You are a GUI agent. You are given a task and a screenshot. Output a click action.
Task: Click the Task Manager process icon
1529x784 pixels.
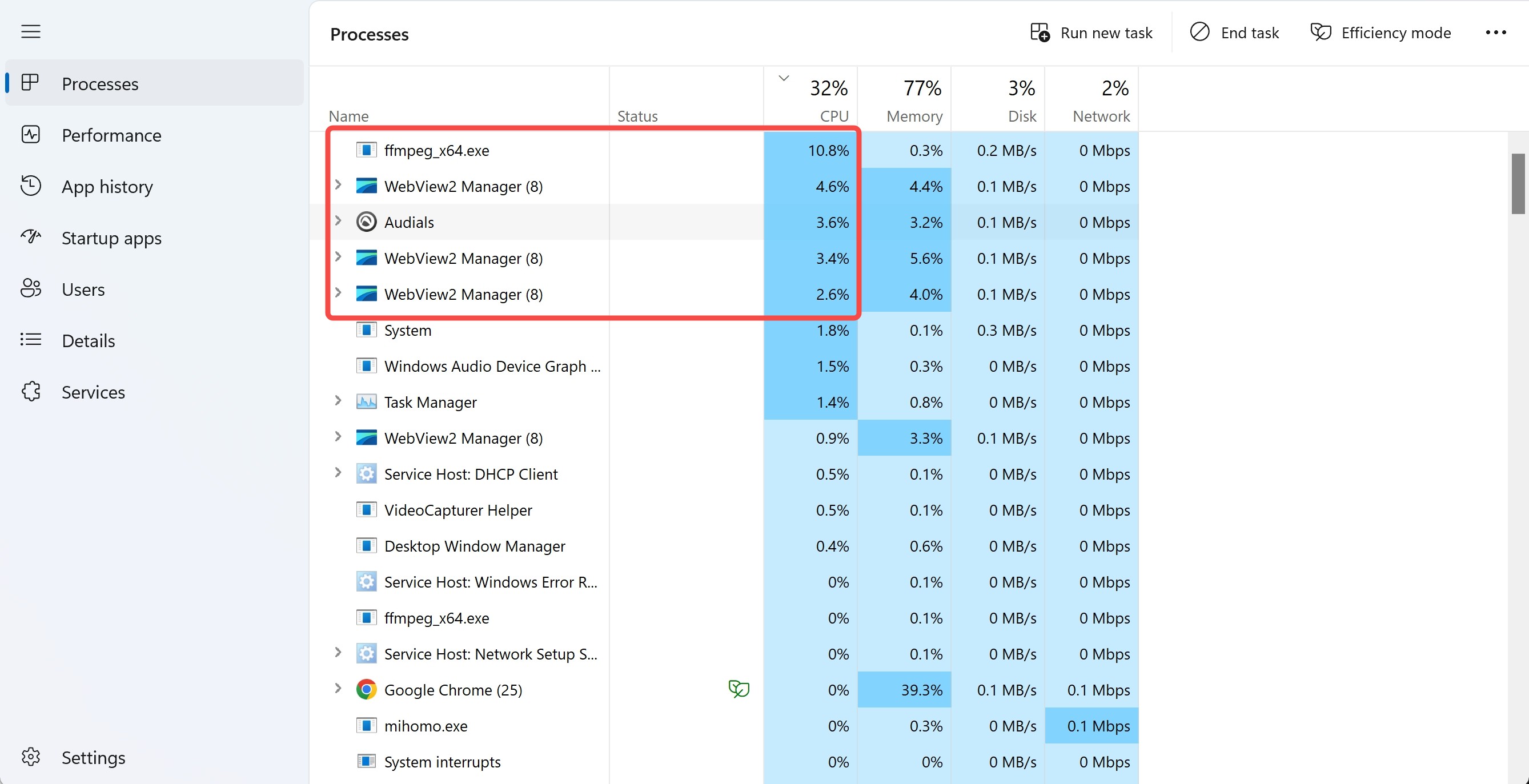pyautogui.click(x=366, y=402)
